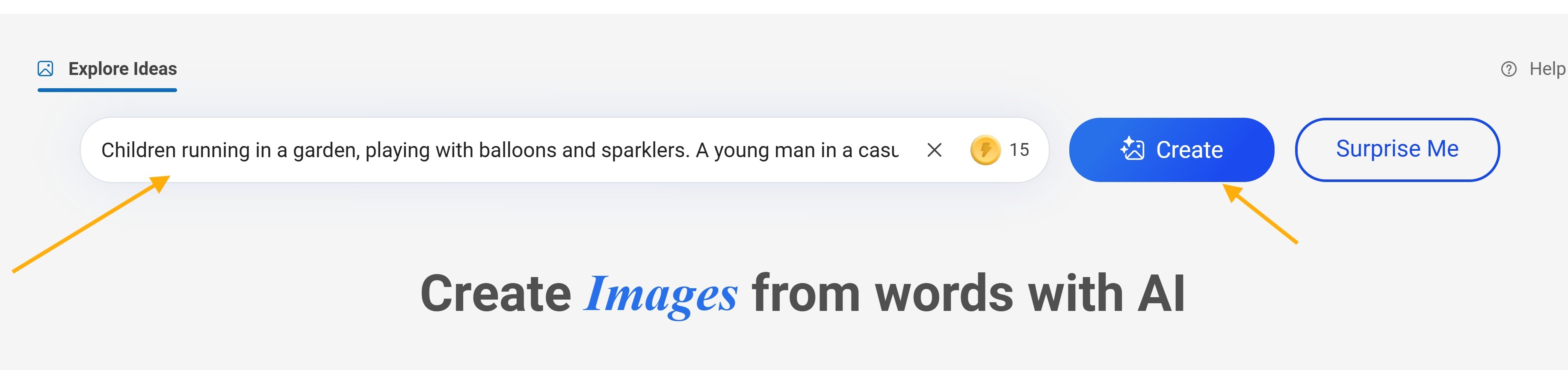Click the Explore Ideas picture icon

46,69
